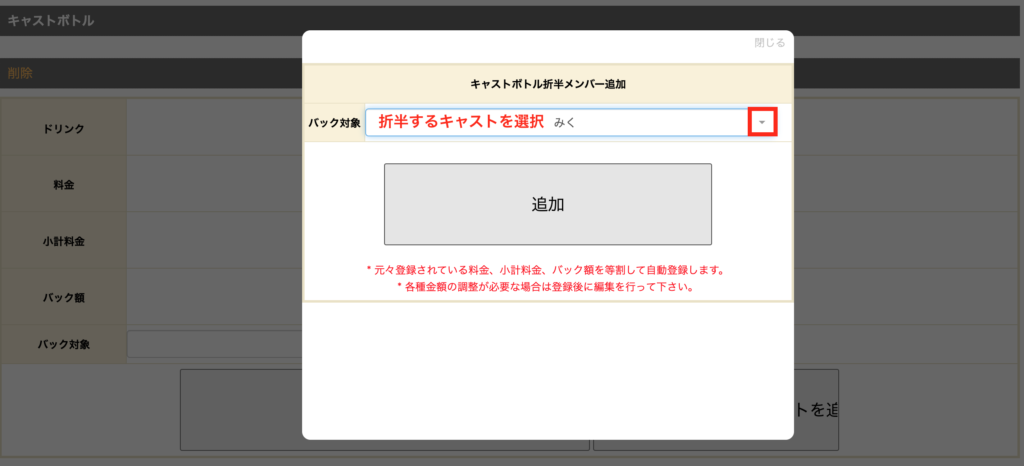The width and height of the screenshot is (1024, 466).
Task: Click the キャストボトル折半メンバー追加 dialog heading
Action: click(x=548, y=84)
